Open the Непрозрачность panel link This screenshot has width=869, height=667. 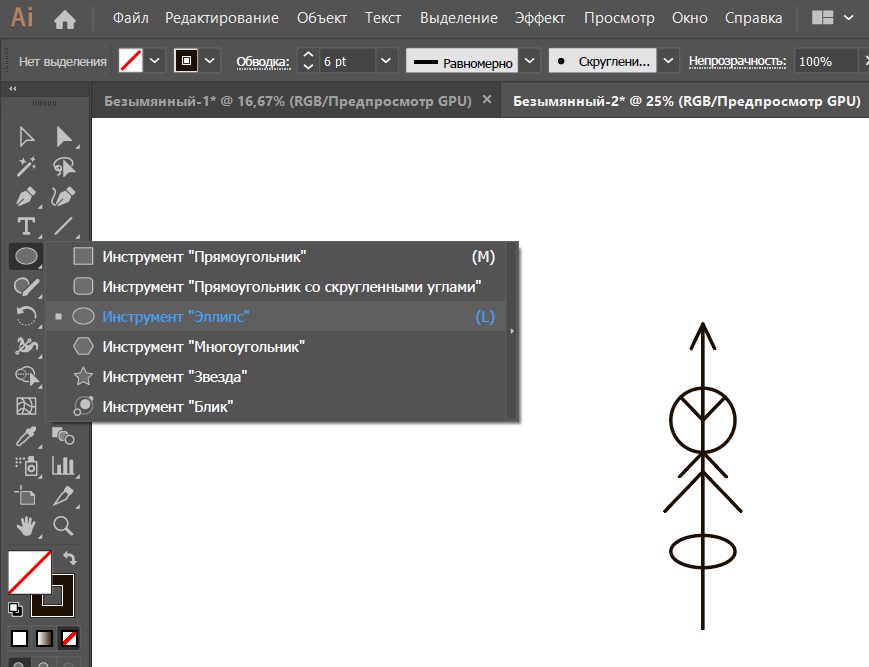737,61
